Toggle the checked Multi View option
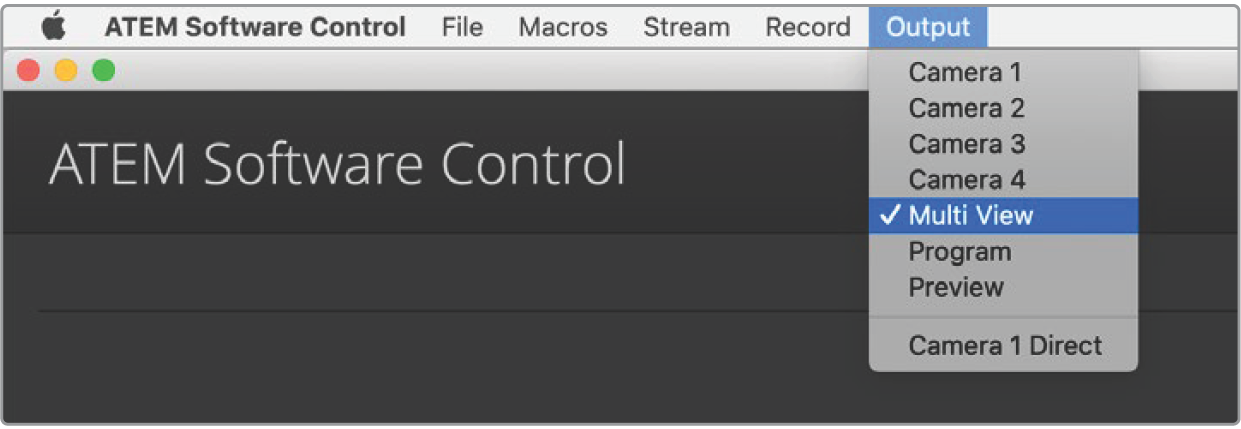Viewport: 1241px width, 429px height. point(970,215)
